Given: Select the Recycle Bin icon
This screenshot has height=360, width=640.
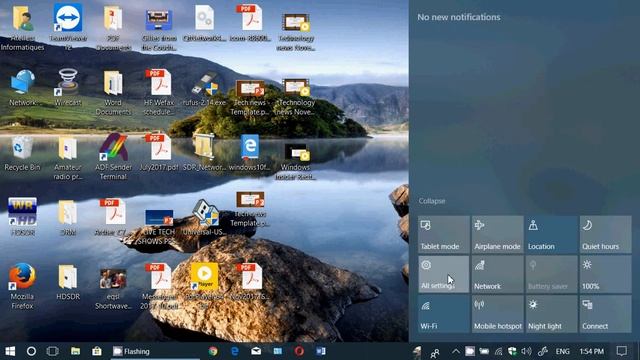Looking at the screenshot, I should (22, 153).
